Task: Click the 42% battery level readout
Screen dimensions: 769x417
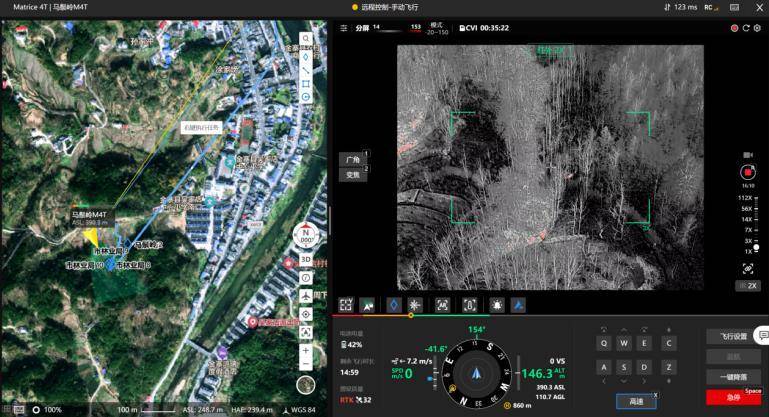Action: [351, 345]
